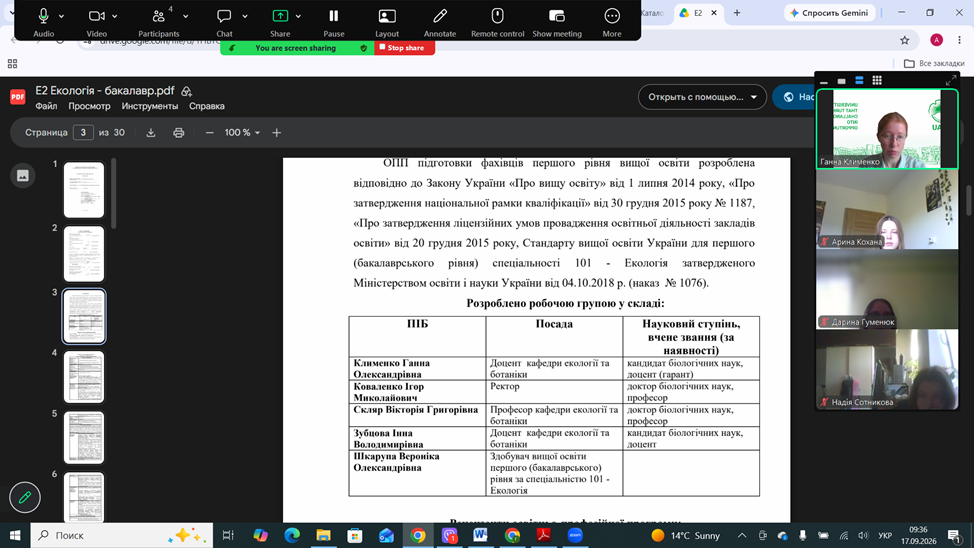Open the Файл menu

[x=46, y=106]
